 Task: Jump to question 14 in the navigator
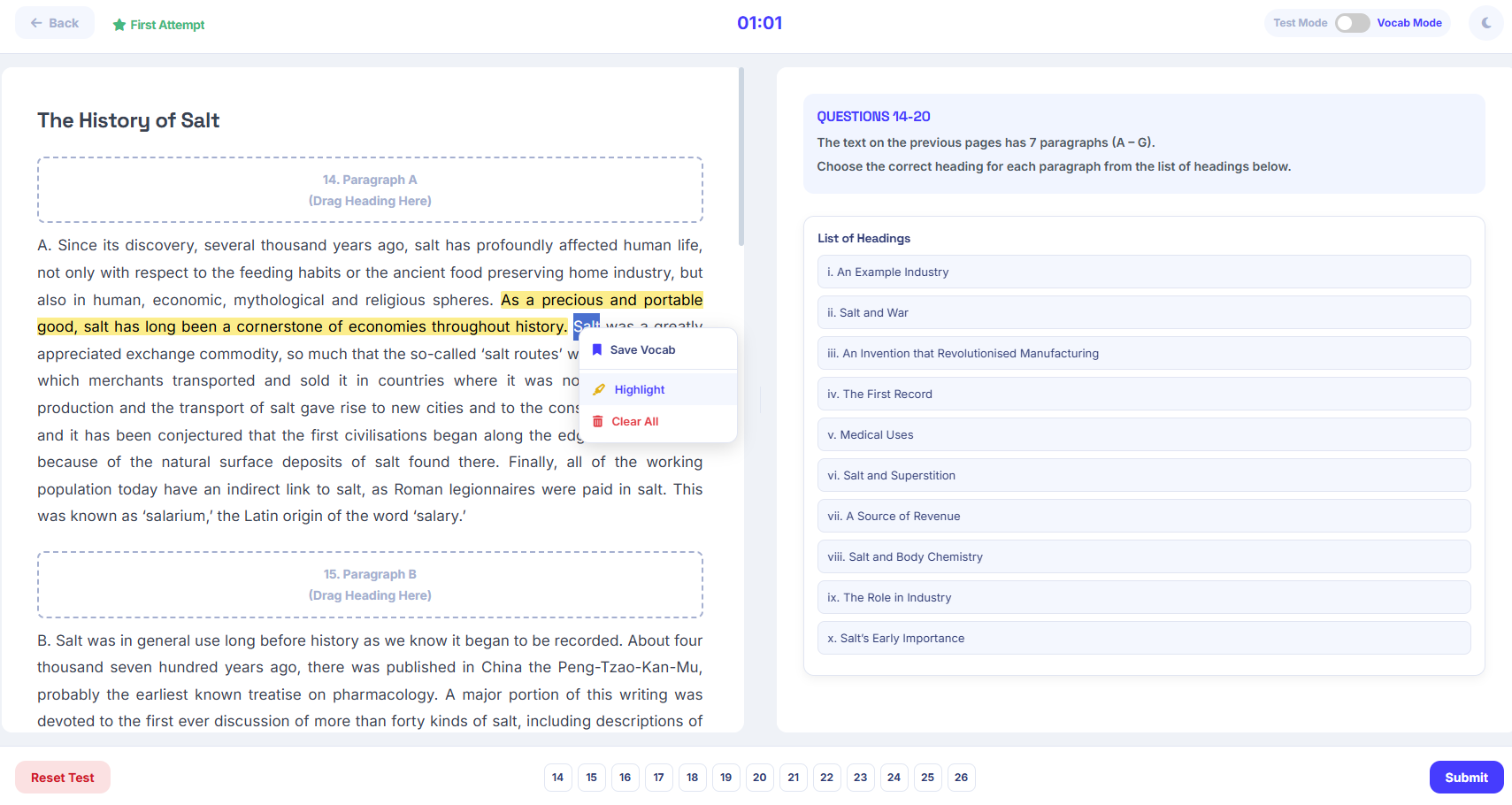pos(557,777)
